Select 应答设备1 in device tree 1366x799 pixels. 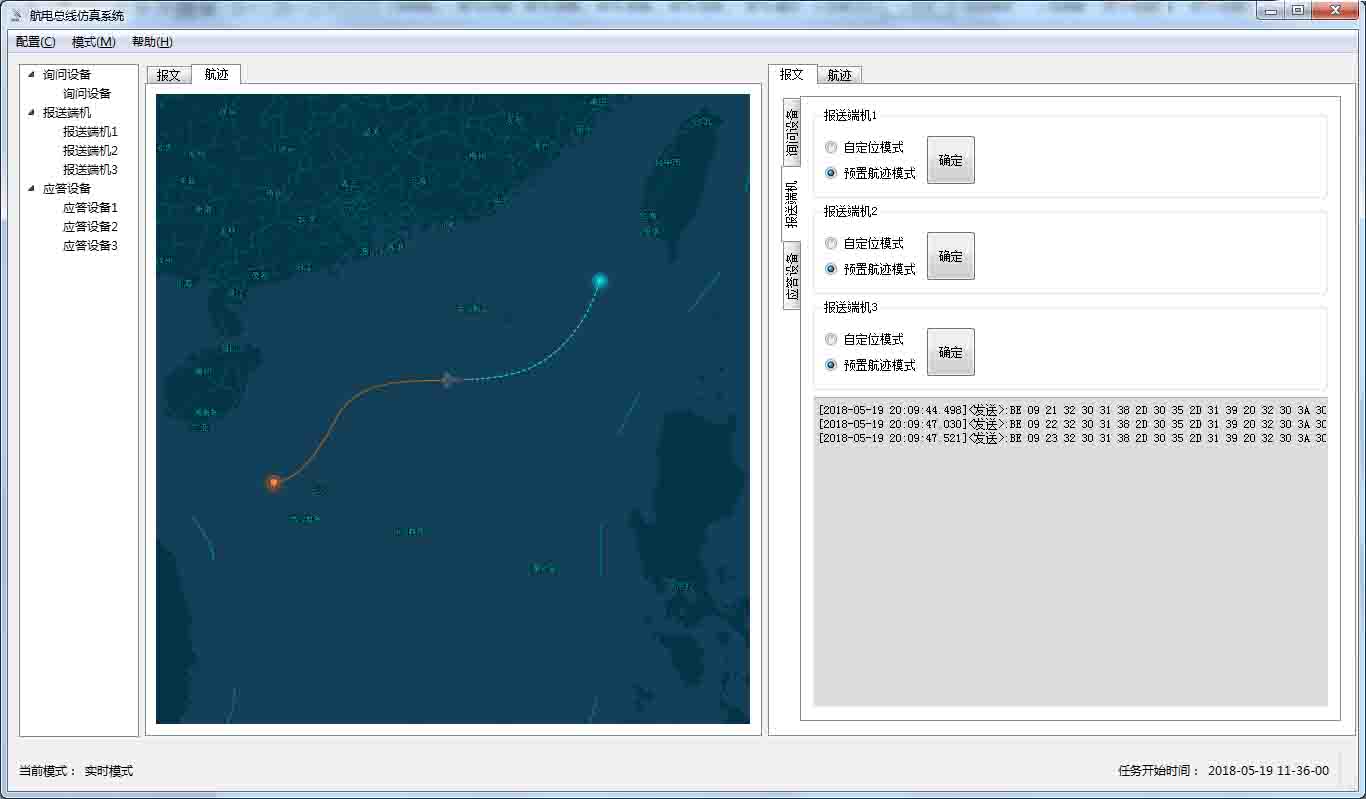click(x=90, y=207)
